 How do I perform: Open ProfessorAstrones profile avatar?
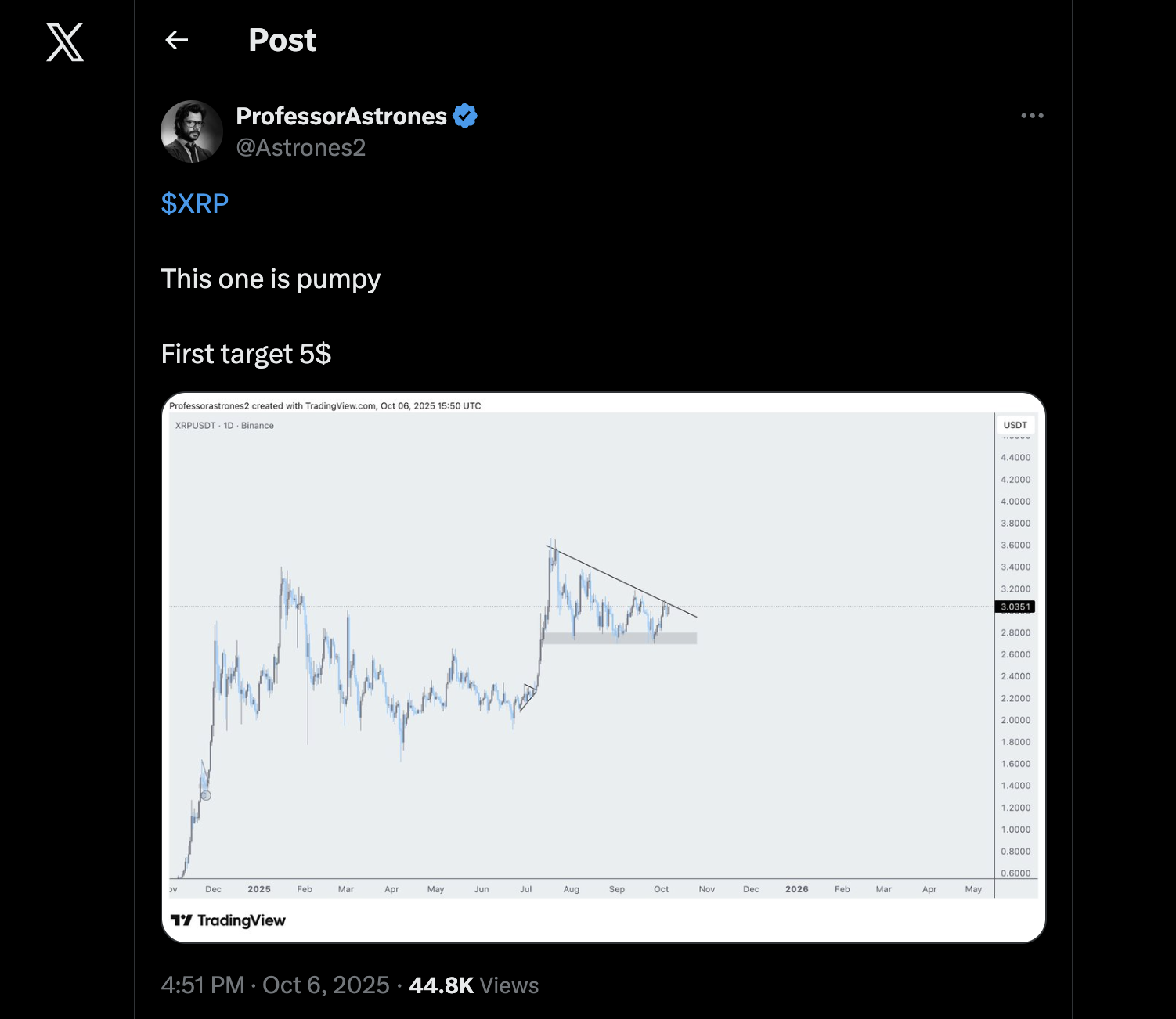192,131
